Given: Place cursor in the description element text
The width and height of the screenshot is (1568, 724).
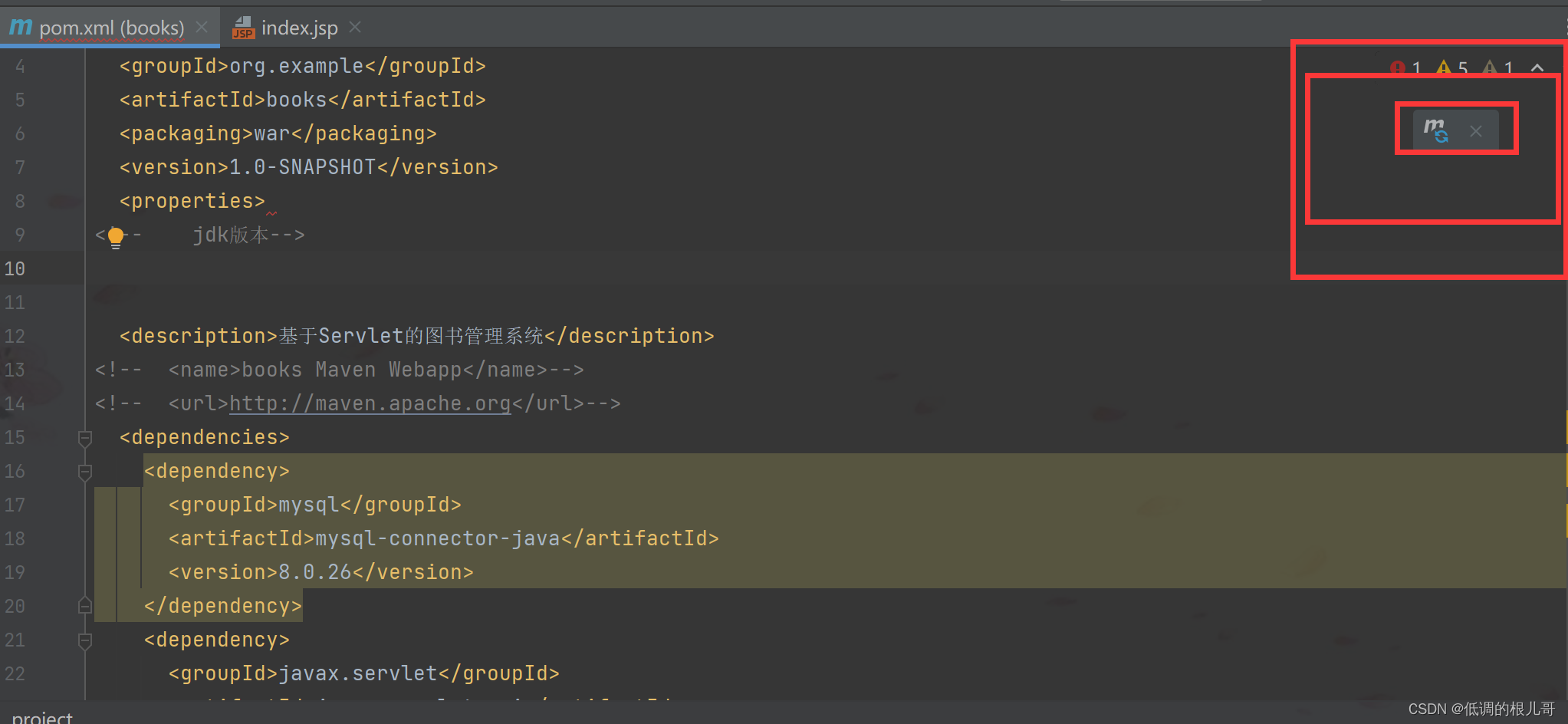Looking at the screenshot, I should pyautogui.click(x=411, y=335).
